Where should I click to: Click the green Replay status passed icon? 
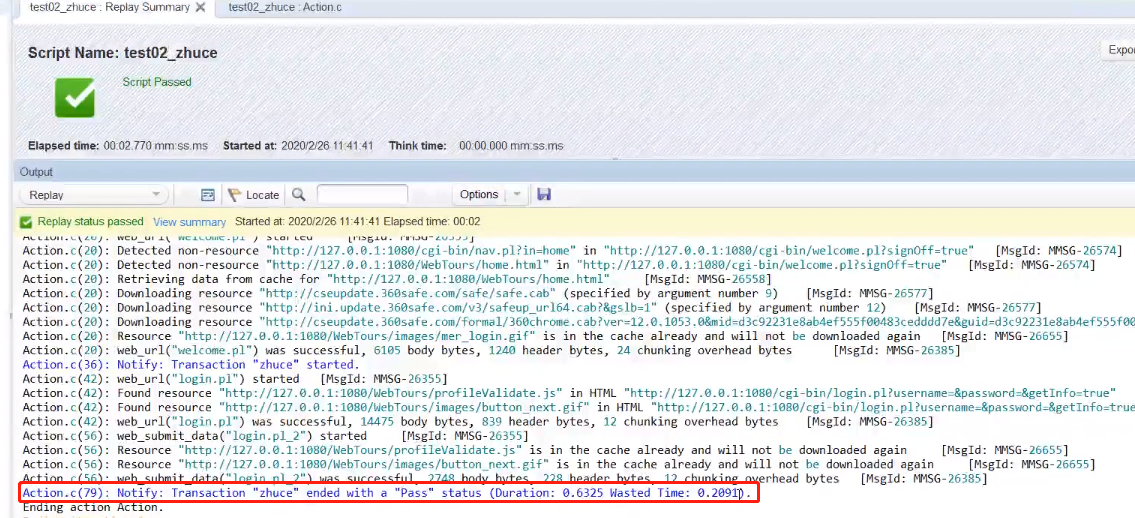26,221
